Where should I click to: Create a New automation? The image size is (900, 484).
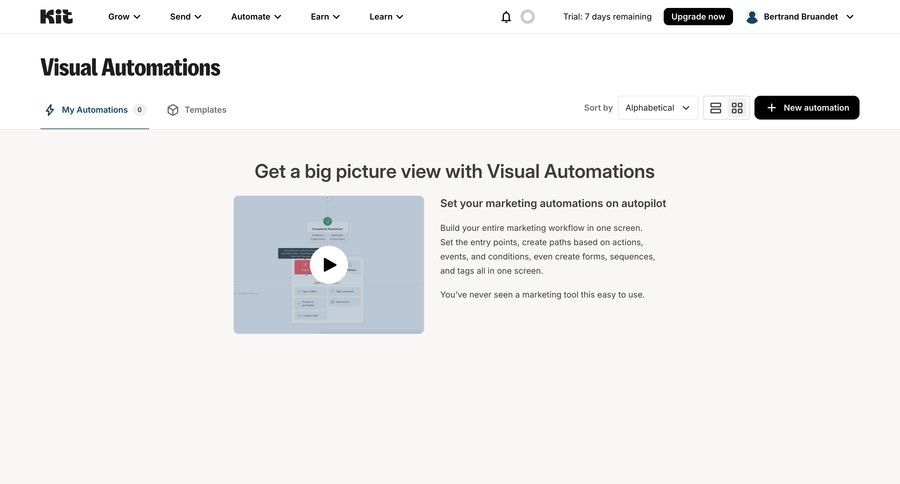[x=806, y=108]
